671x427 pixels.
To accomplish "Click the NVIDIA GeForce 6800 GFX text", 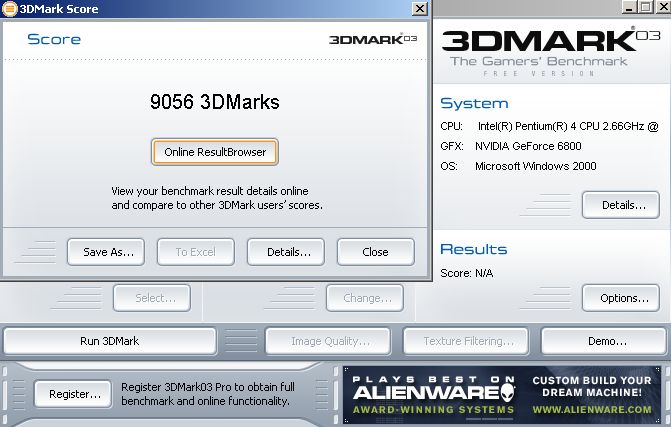I will tap(528, 146).
